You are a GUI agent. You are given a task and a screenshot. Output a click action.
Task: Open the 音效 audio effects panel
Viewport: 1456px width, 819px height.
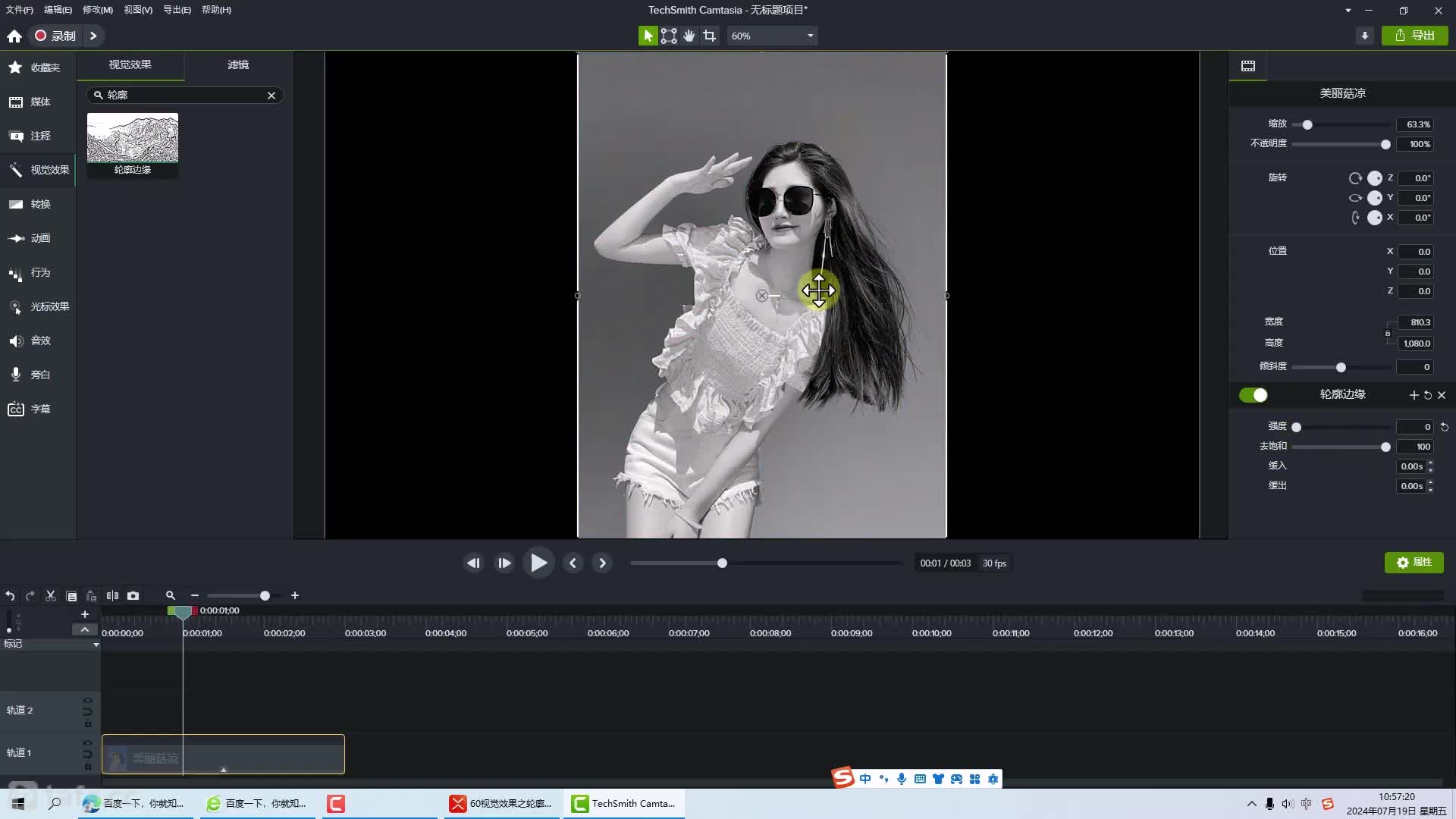click(x=37, y=340)
